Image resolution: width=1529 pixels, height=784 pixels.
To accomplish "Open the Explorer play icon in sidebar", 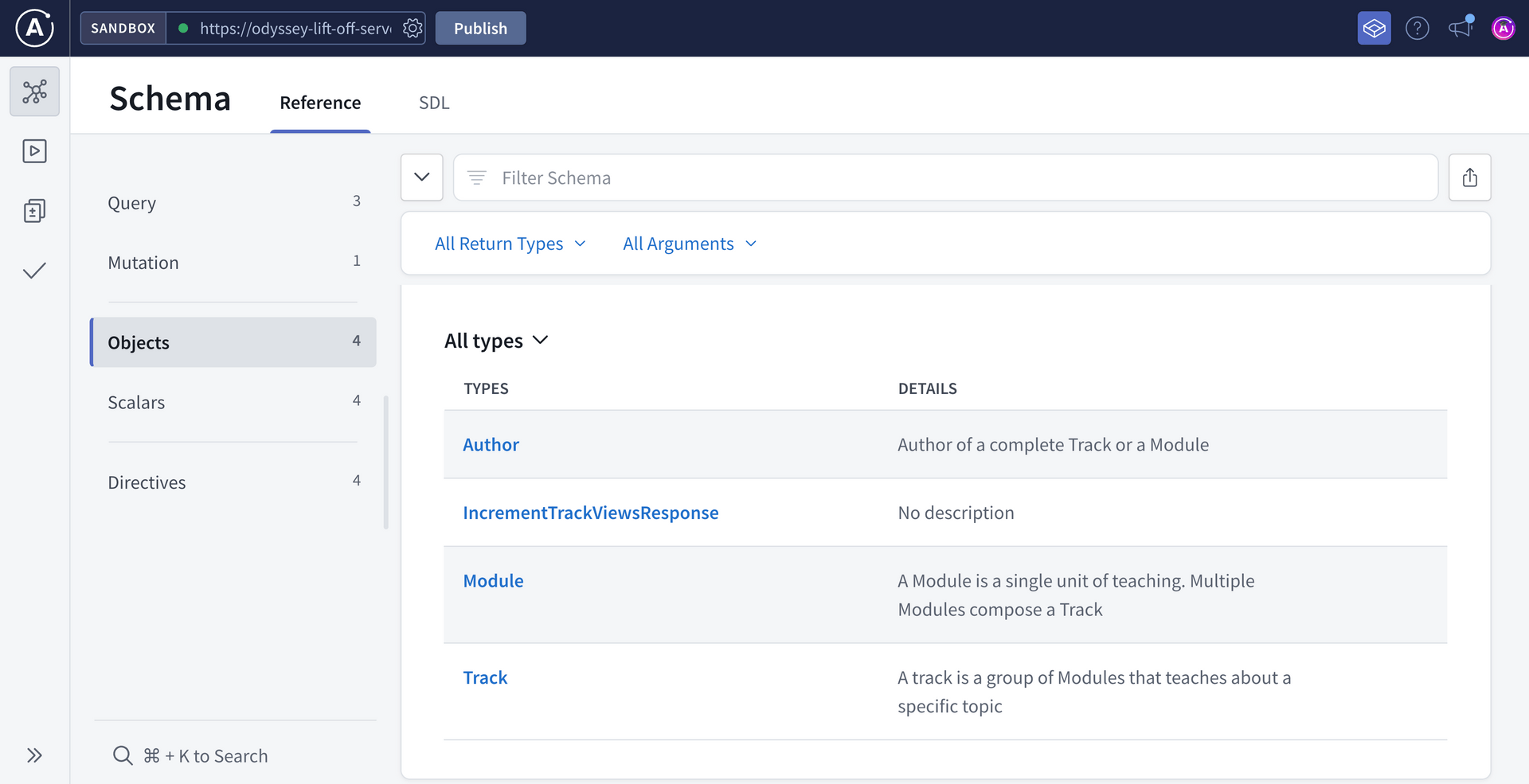I will pyautogui.click(x=34, y=151).
